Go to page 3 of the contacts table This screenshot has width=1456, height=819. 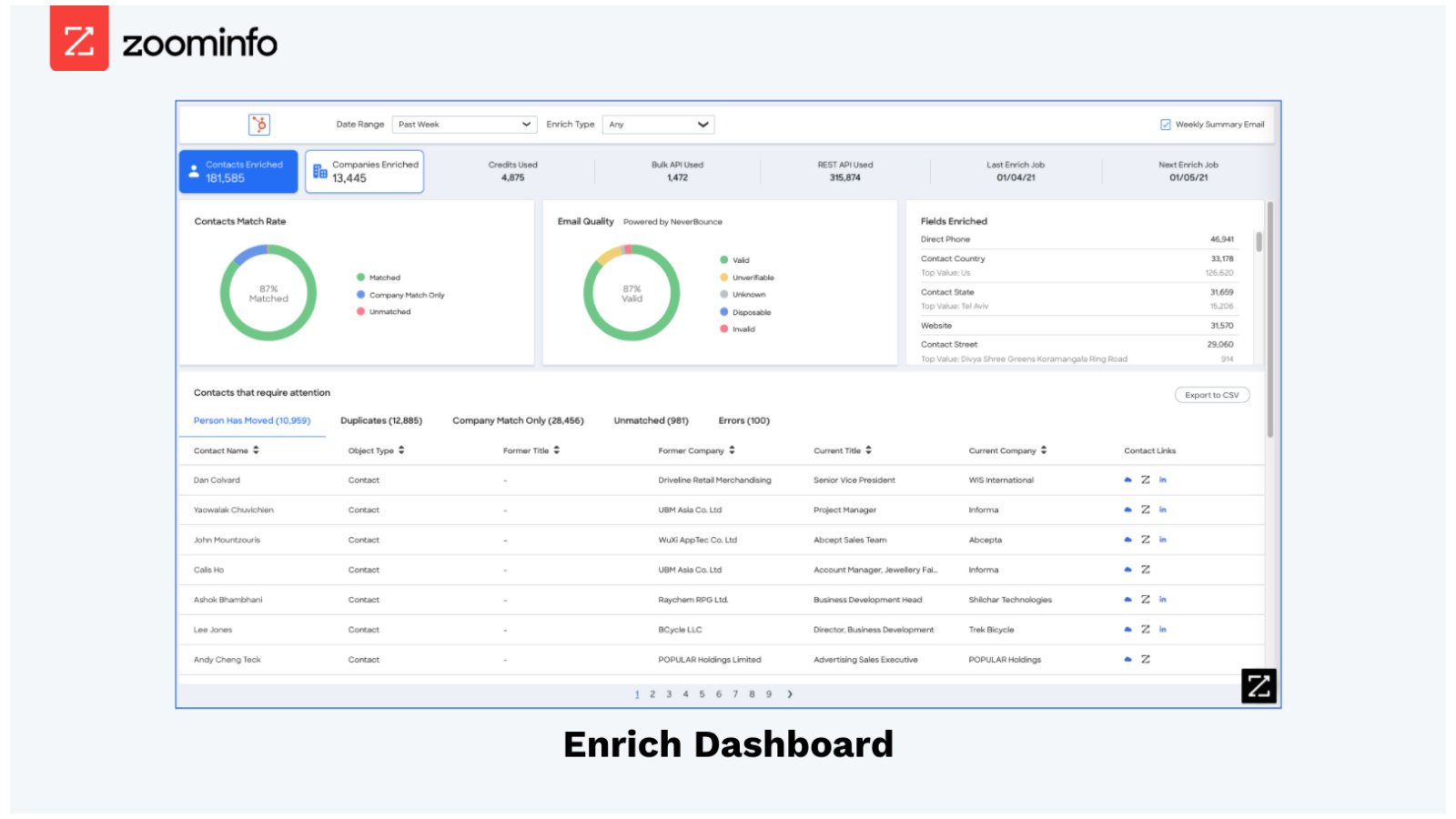point(669,693)
